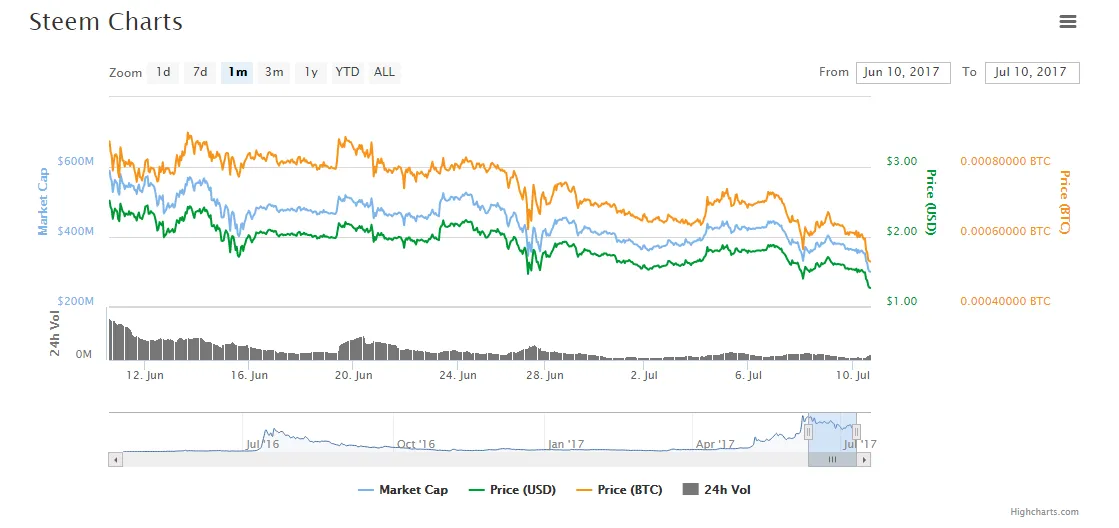Open the Highcharts.com credit link

[x=1045, y=512]
